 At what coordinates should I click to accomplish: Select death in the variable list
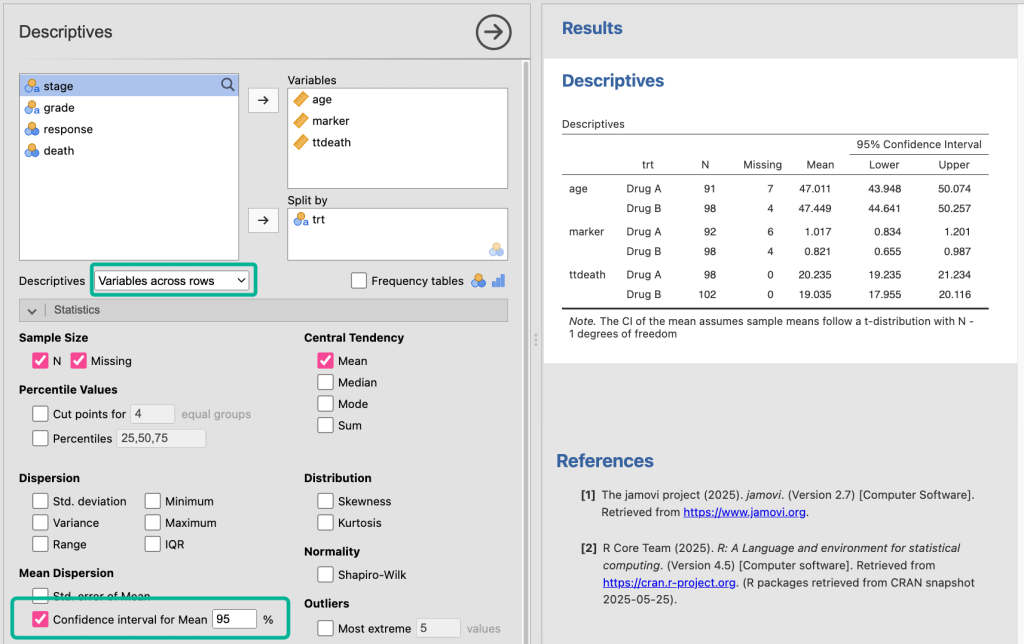(129, 151)
